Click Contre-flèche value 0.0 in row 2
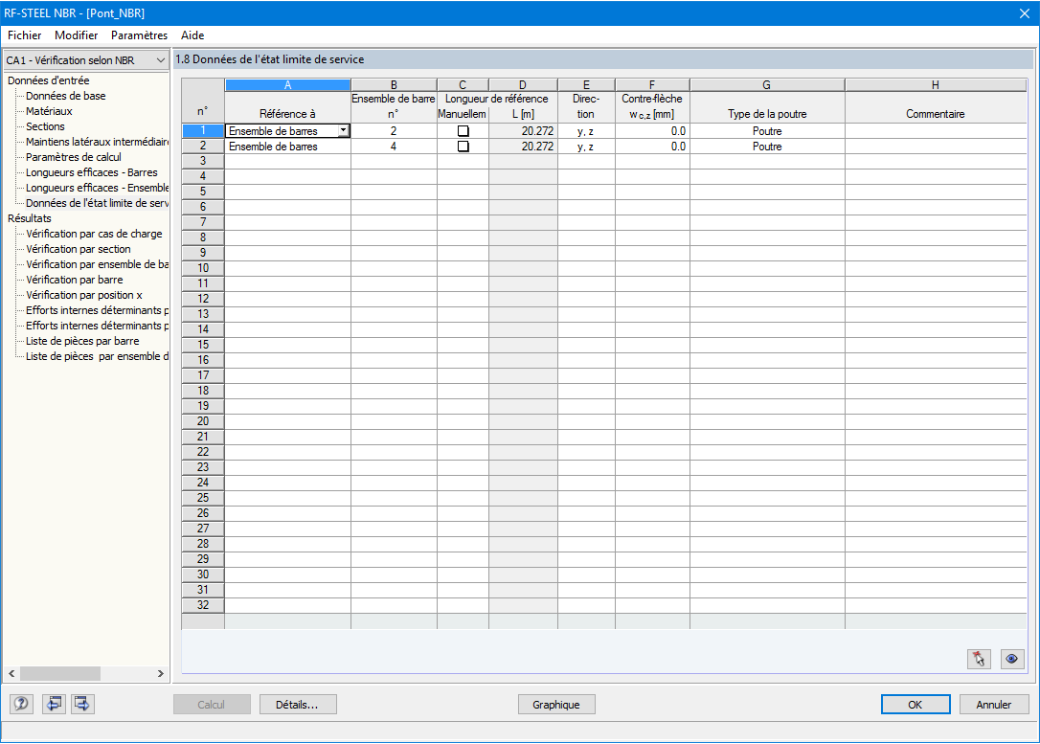Viewport: 1040px width, 744px height. point(653,147)
